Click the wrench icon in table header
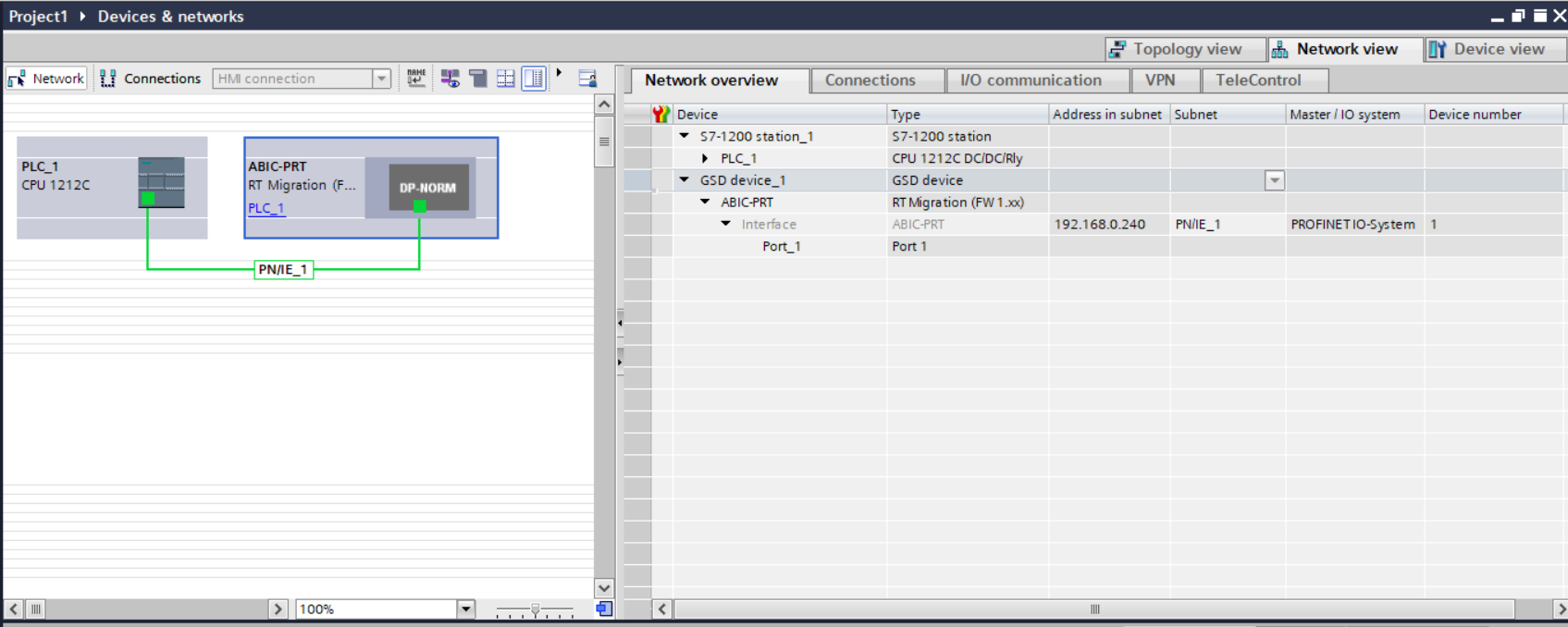The height and width of the screenshot is (627, 1568). click(661, 114)
